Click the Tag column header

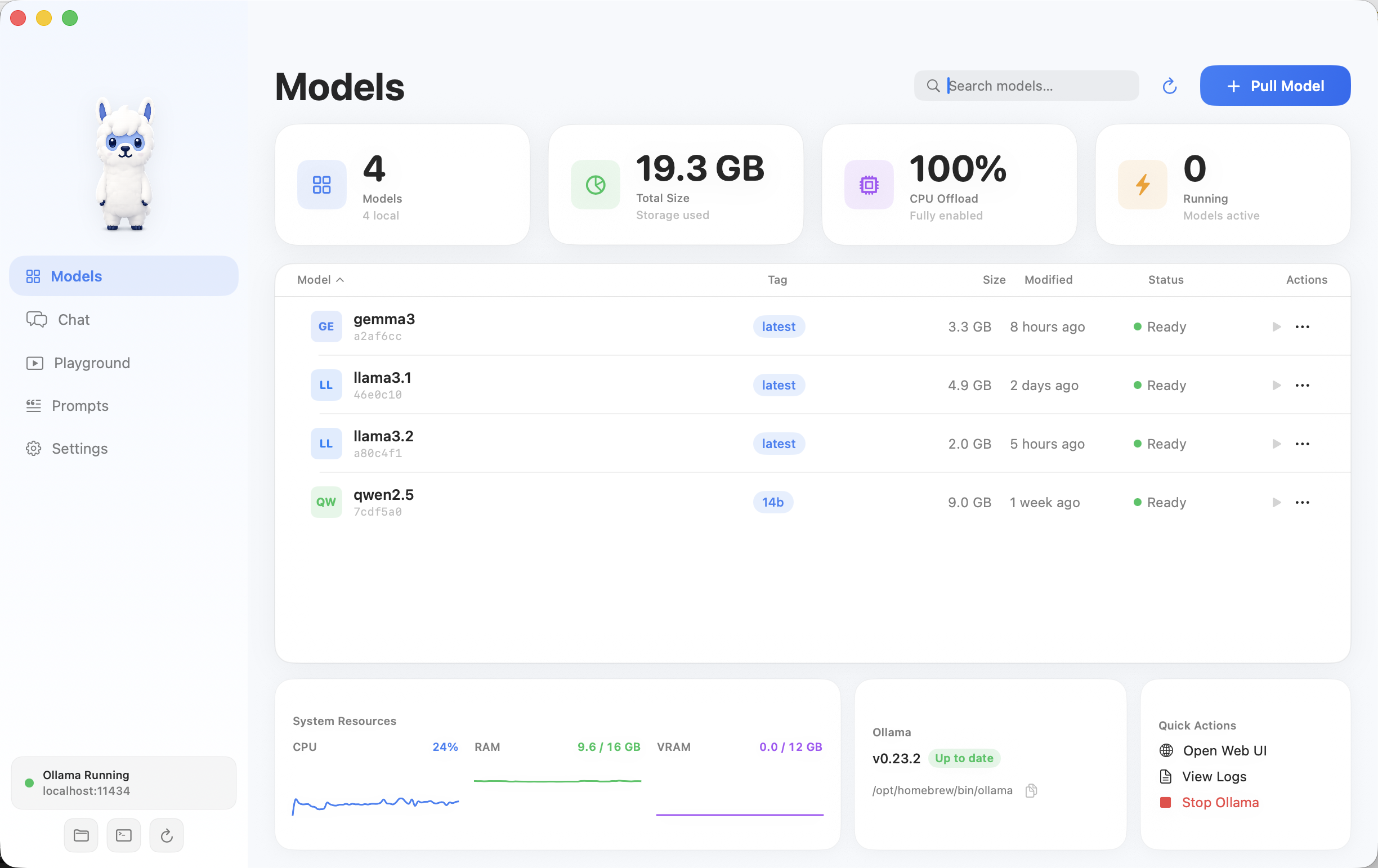[777, 280]
